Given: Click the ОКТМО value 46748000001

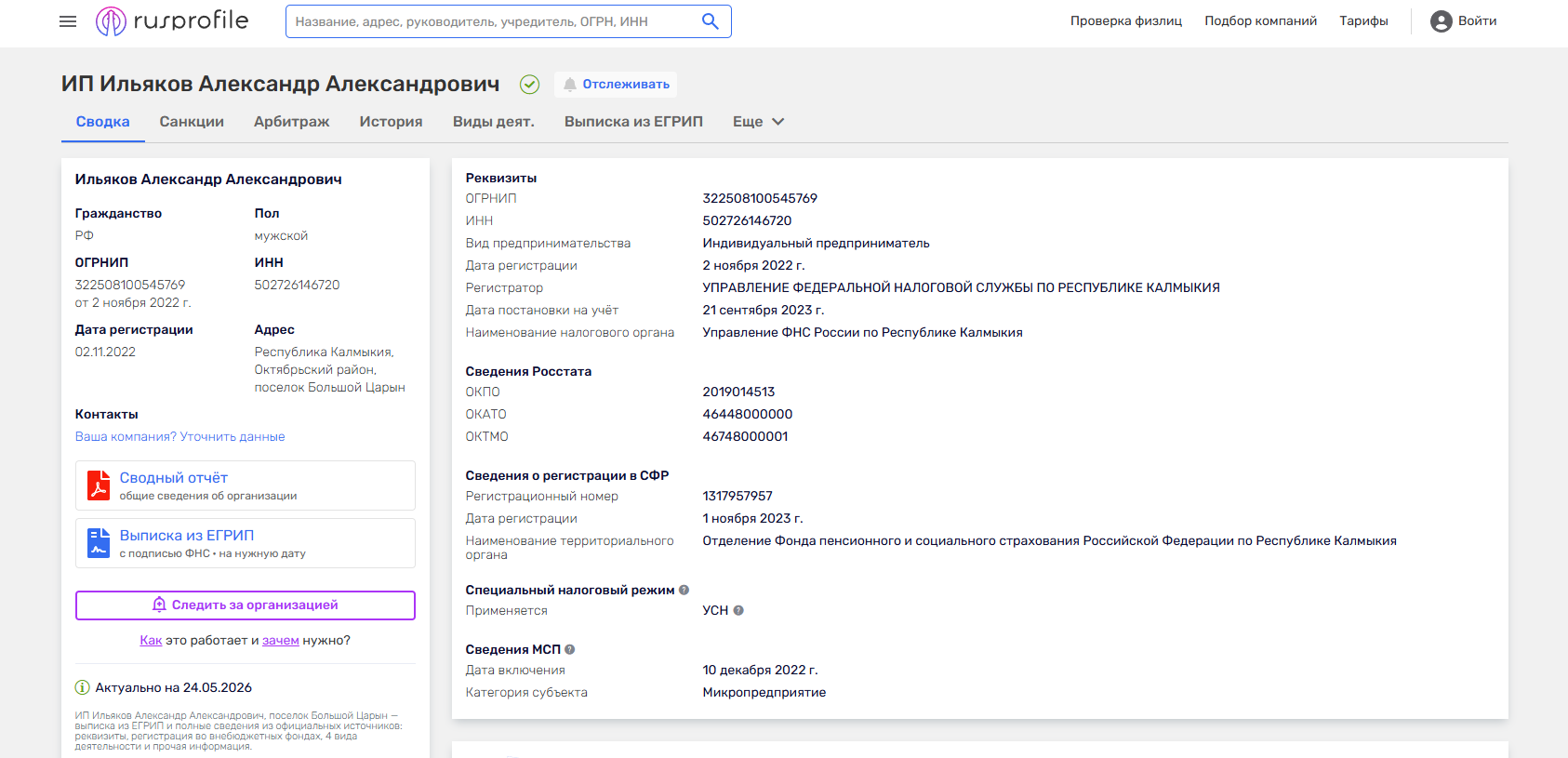Looking at the screenshot, I should click(745, 437).
